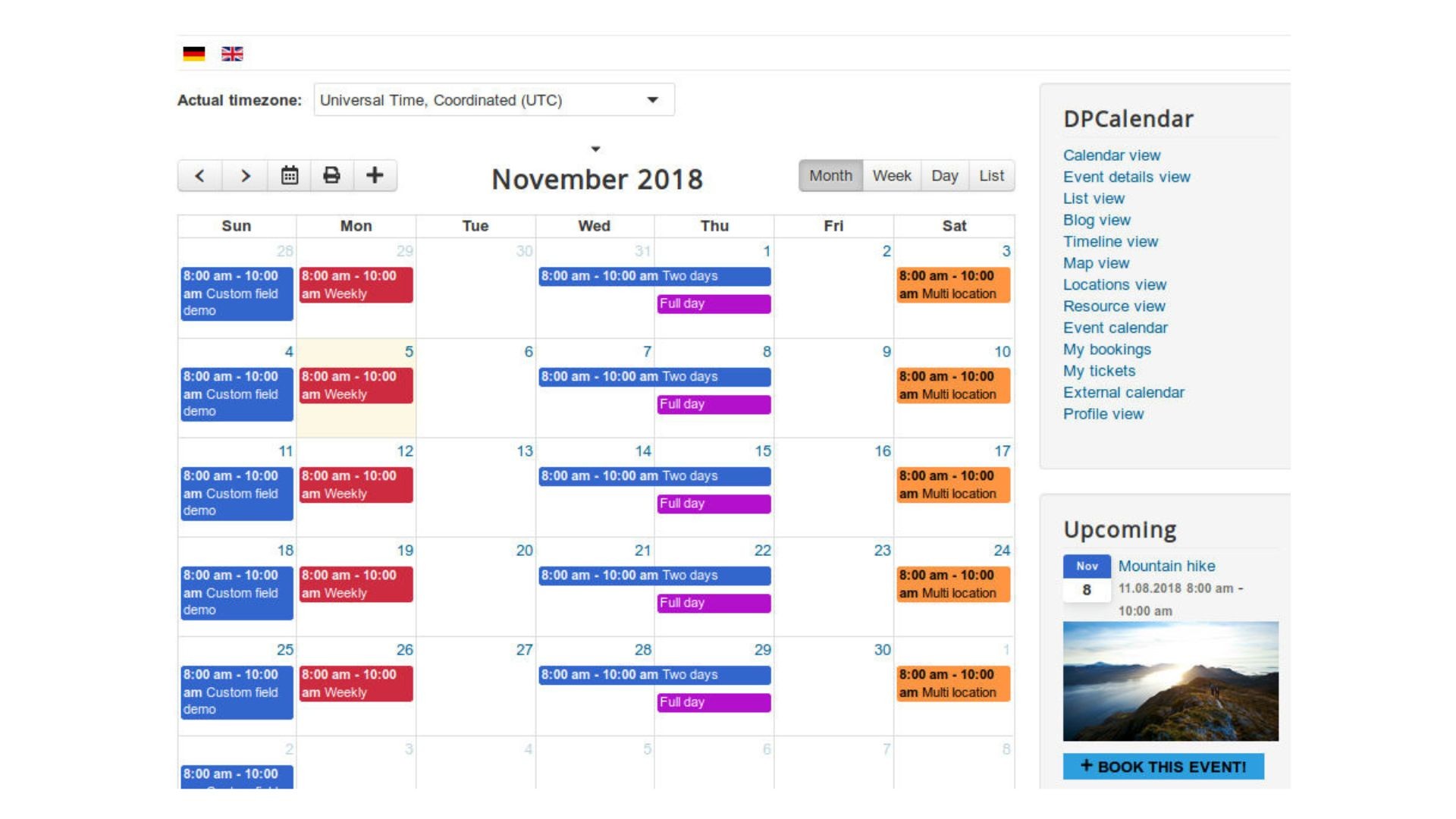Advance to next month with right arrow

(x=245, y=176)
